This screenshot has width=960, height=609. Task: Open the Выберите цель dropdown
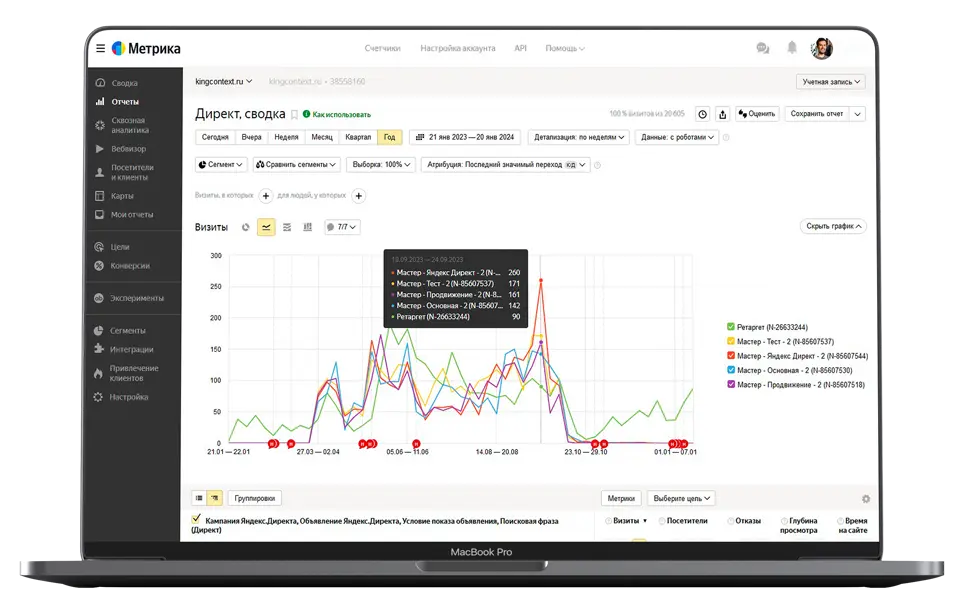pyautogui.click(x=685, y=498)
